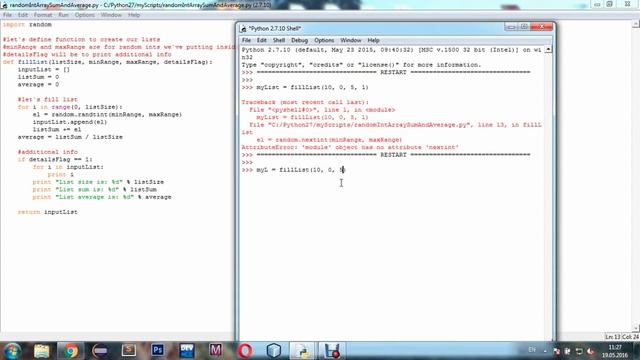Viewport: 640px width, 360px height.
Task: Minimize the Python Shell window
Action: click(x=510, y=27)
